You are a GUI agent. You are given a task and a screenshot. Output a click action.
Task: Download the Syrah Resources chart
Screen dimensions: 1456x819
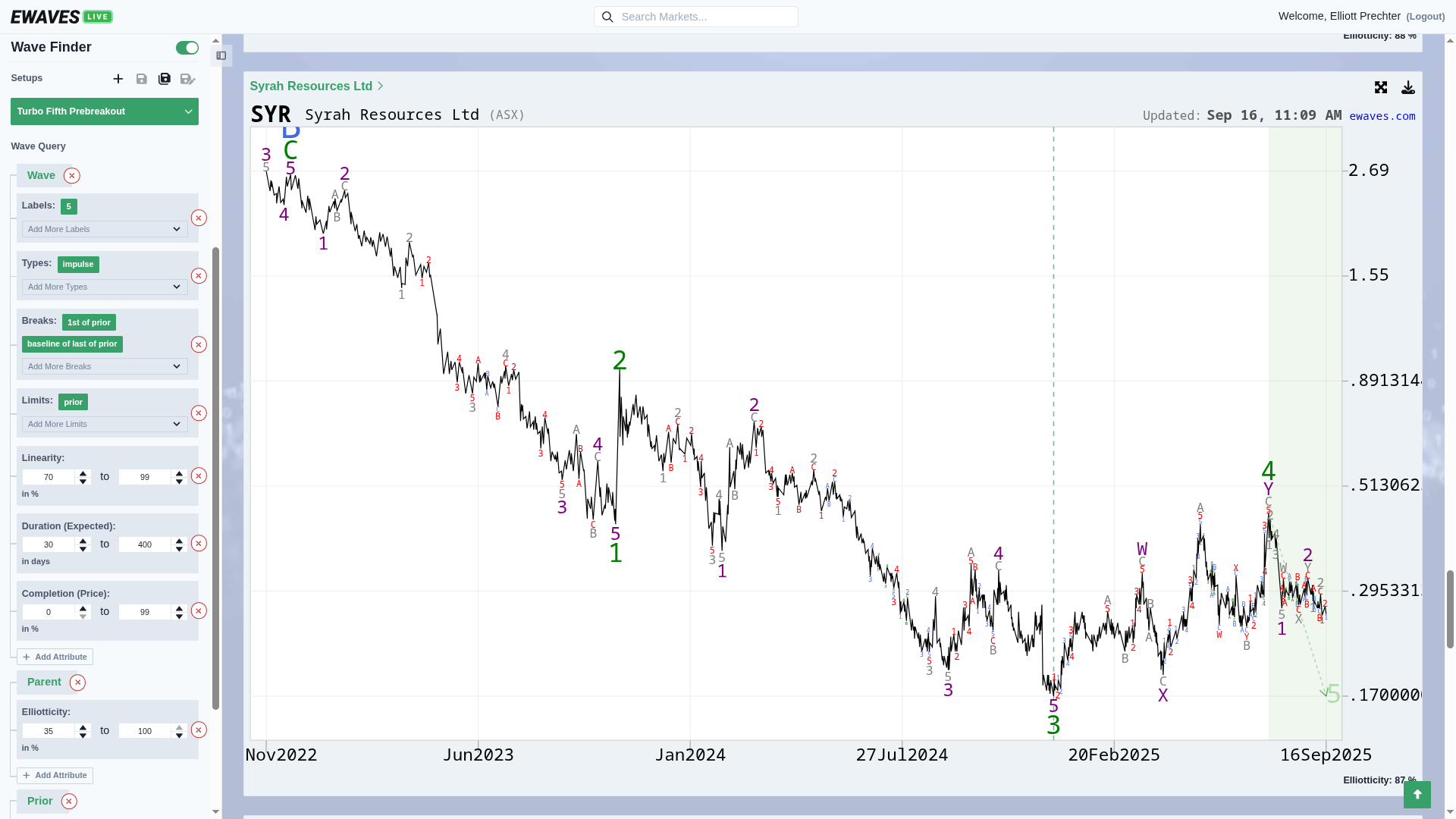tap(1408, 88)
